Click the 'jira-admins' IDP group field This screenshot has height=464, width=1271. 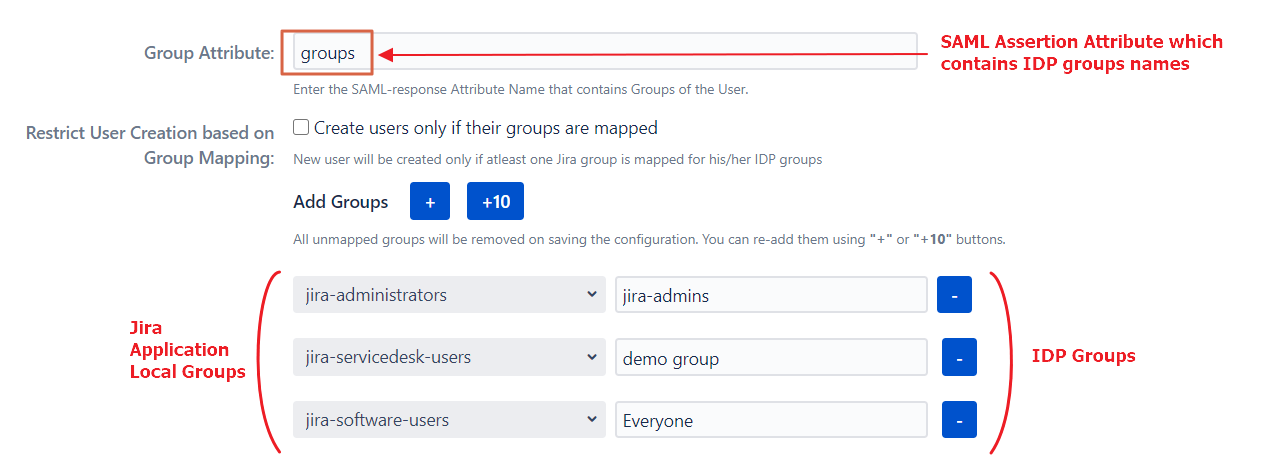[771, 295]
